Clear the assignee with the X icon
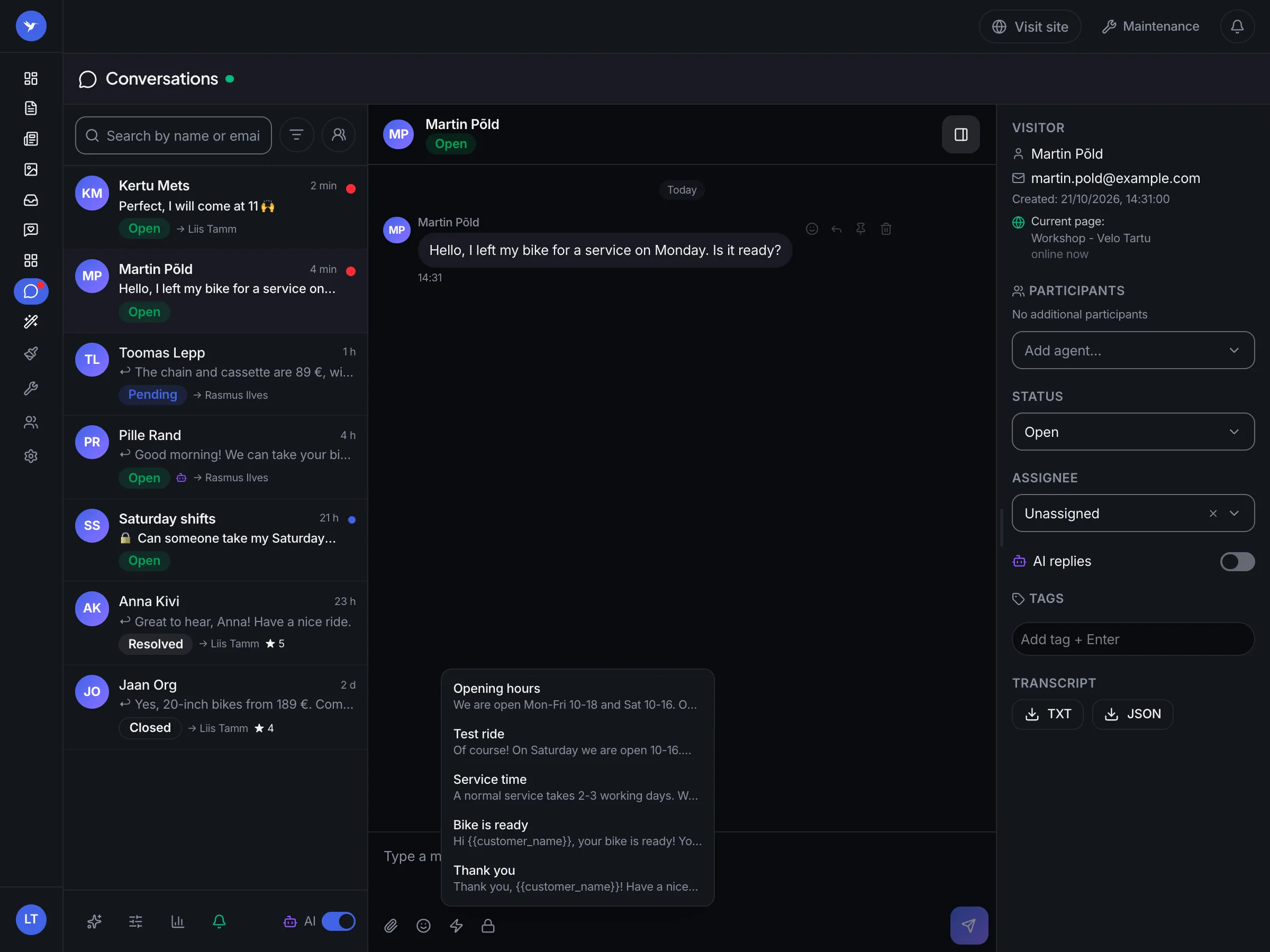This screenshot has width=1270, height=952. [1213, 514]
